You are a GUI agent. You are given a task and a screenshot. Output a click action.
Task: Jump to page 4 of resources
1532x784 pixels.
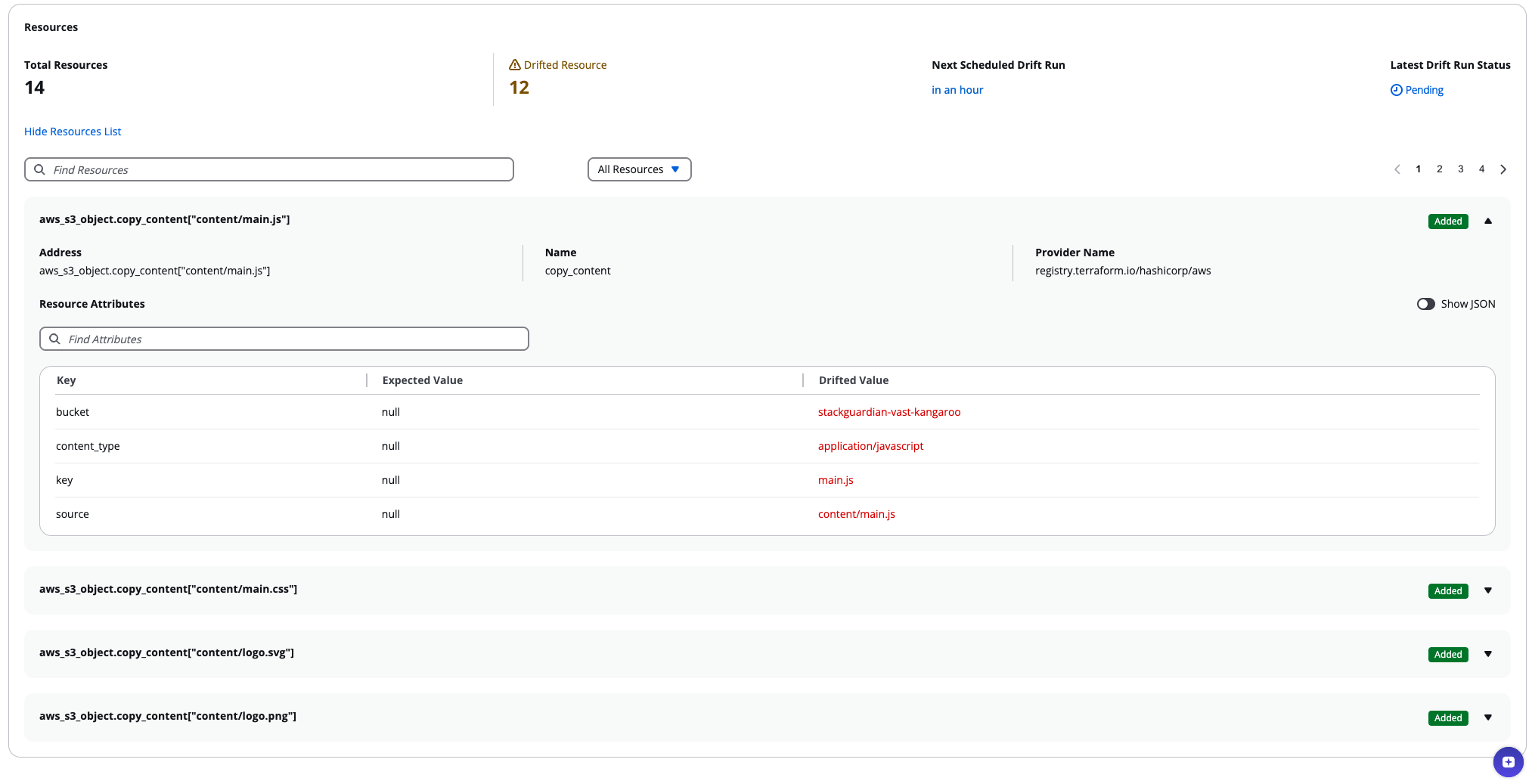pos(1481,169)
